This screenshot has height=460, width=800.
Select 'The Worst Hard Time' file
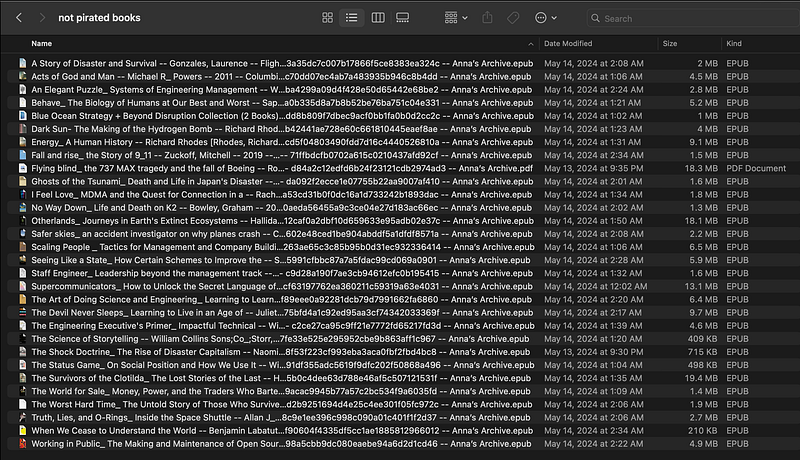click(282, 404)
